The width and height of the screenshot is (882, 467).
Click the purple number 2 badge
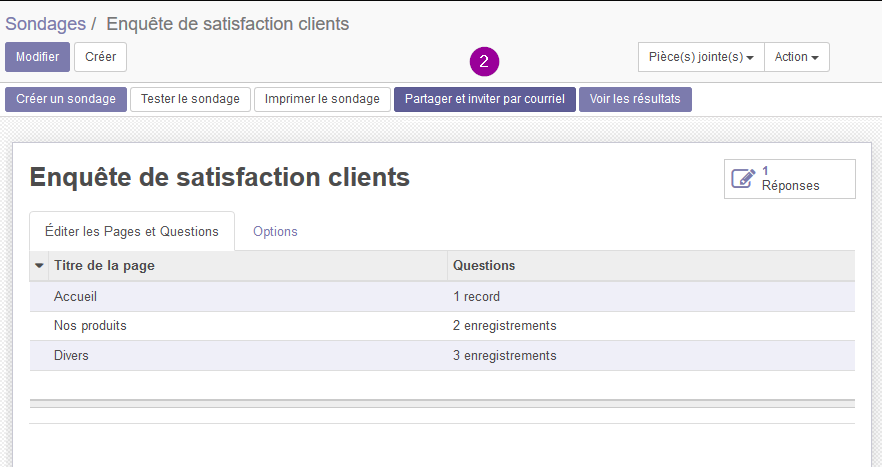(x=484, y=60)
